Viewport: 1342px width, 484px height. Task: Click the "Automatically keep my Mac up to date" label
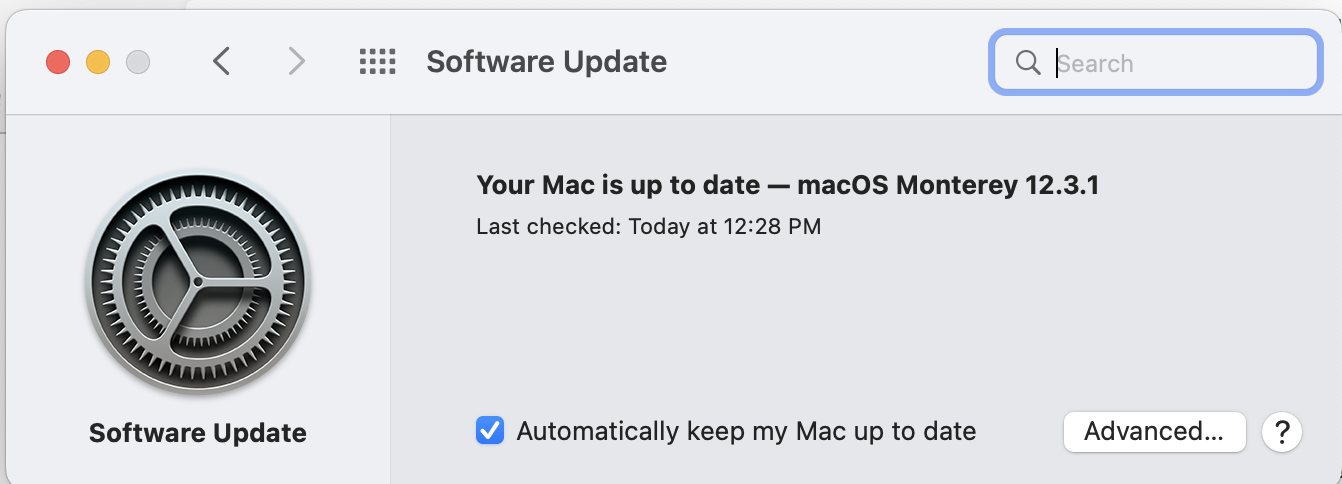pos(746,431)
